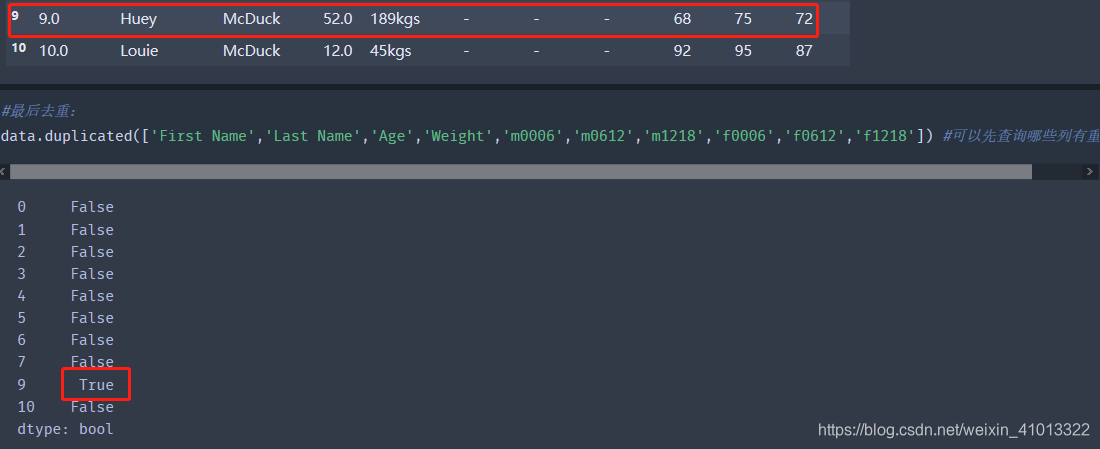Click the value '75' in Huey row
This screenshot has width=1100, height=449.
point(743,19)
